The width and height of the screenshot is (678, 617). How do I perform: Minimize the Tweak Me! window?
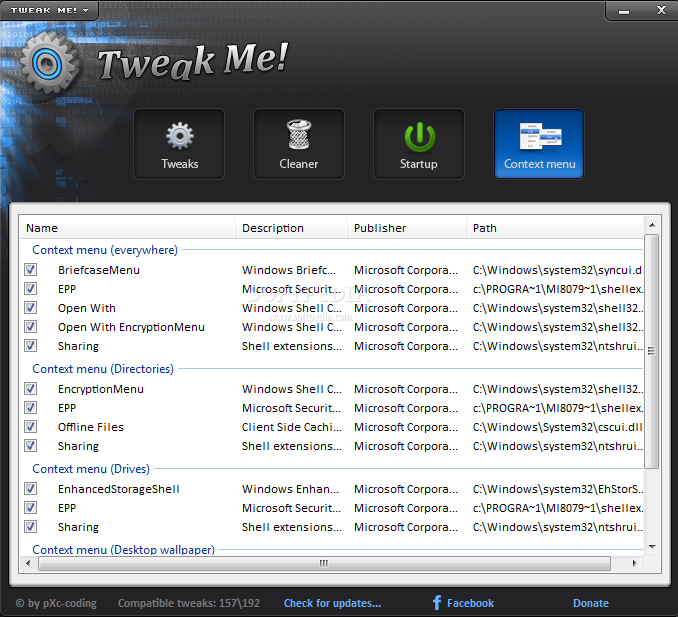624,11
